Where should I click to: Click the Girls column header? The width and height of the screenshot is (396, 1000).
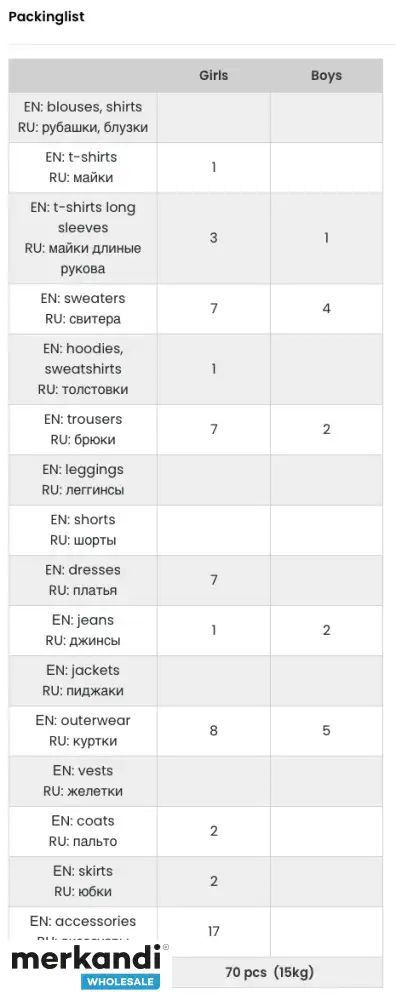[x=214, y=75]
